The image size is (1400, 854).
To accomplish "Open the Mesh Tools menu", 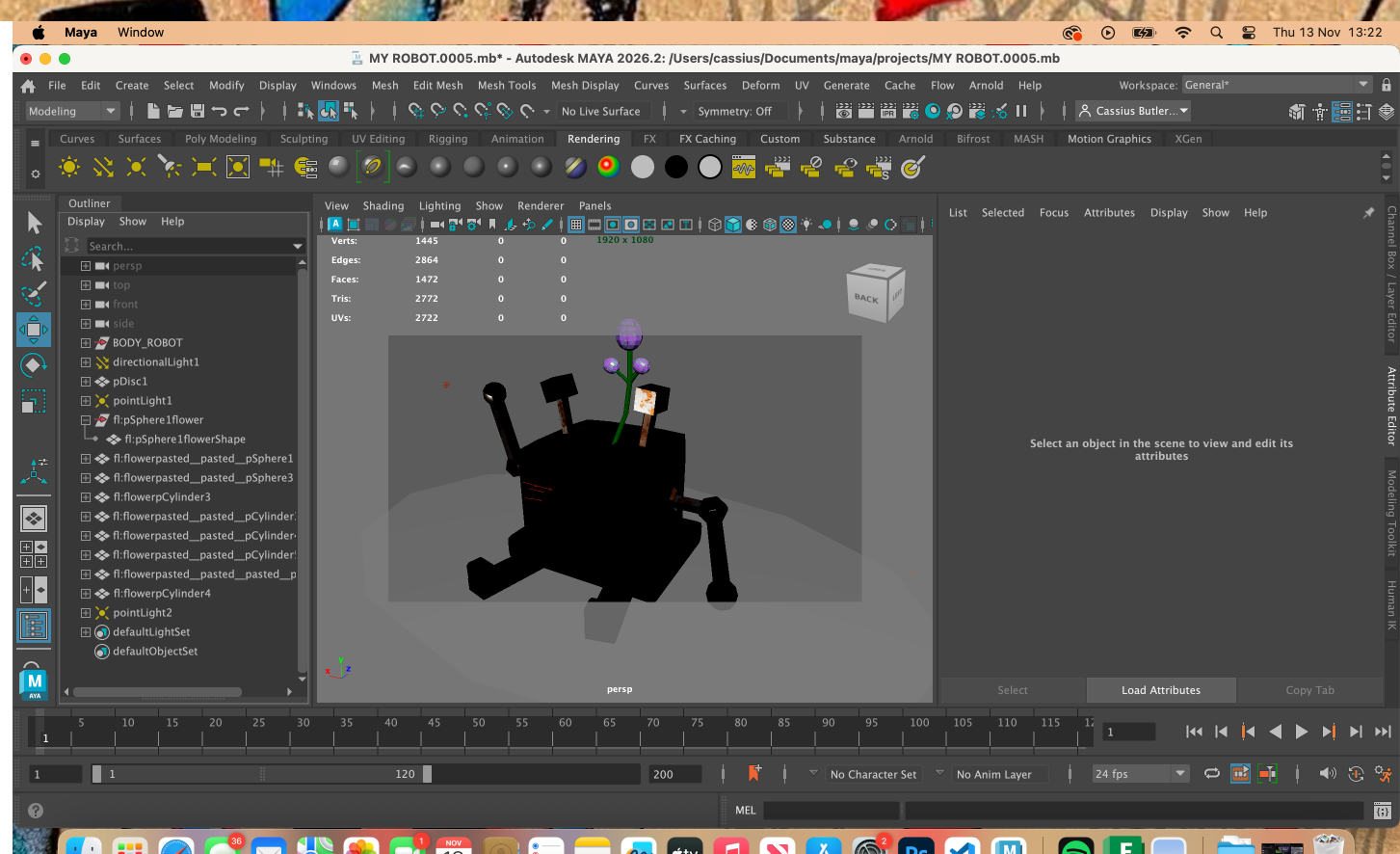I will (x=507, y=85).
